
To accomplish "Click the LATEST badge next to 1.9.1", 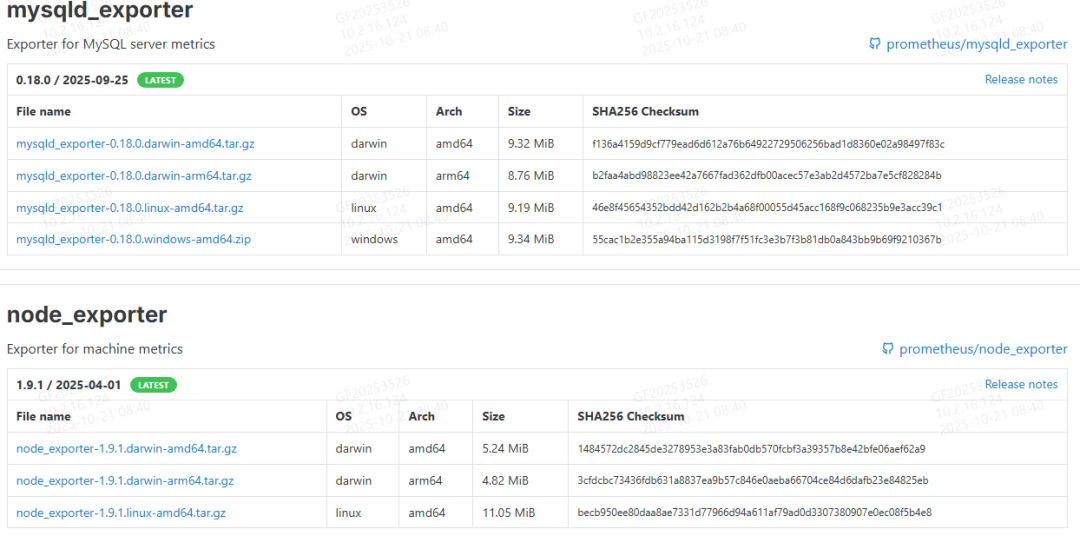I will [153, 384].
